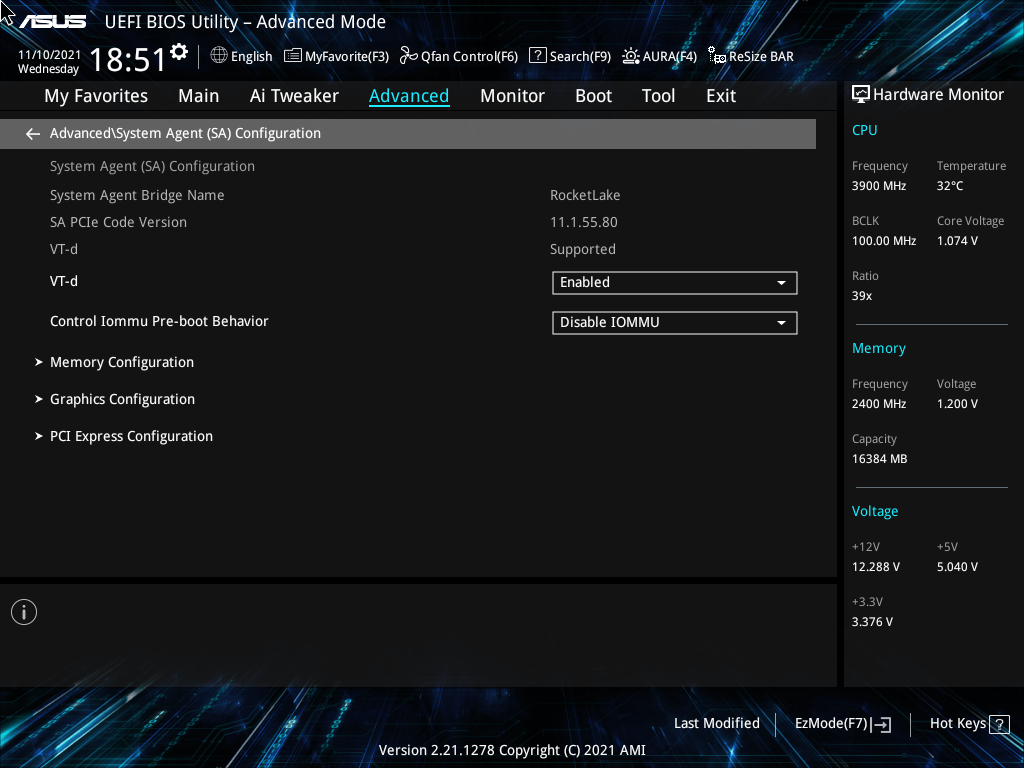Click the globe language icon
Image resolution: width=1024 pixels, height=768 pixels.
point(219,56)
